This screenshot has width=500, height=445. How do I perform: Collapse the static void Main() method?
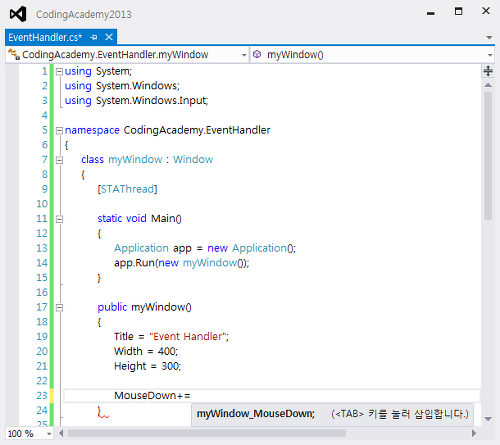pos(59,219)
